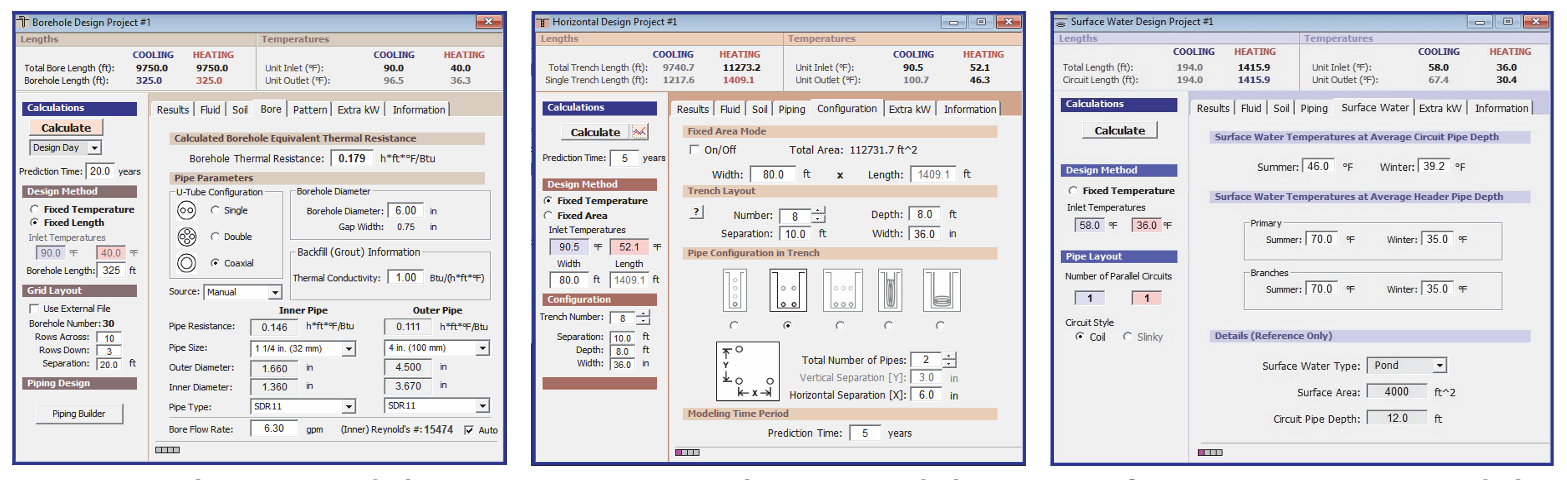Screen dimensions: 1567x480
Task: Open Extra kW tab in Horizontal Design
Action: [x=909, y=109]
